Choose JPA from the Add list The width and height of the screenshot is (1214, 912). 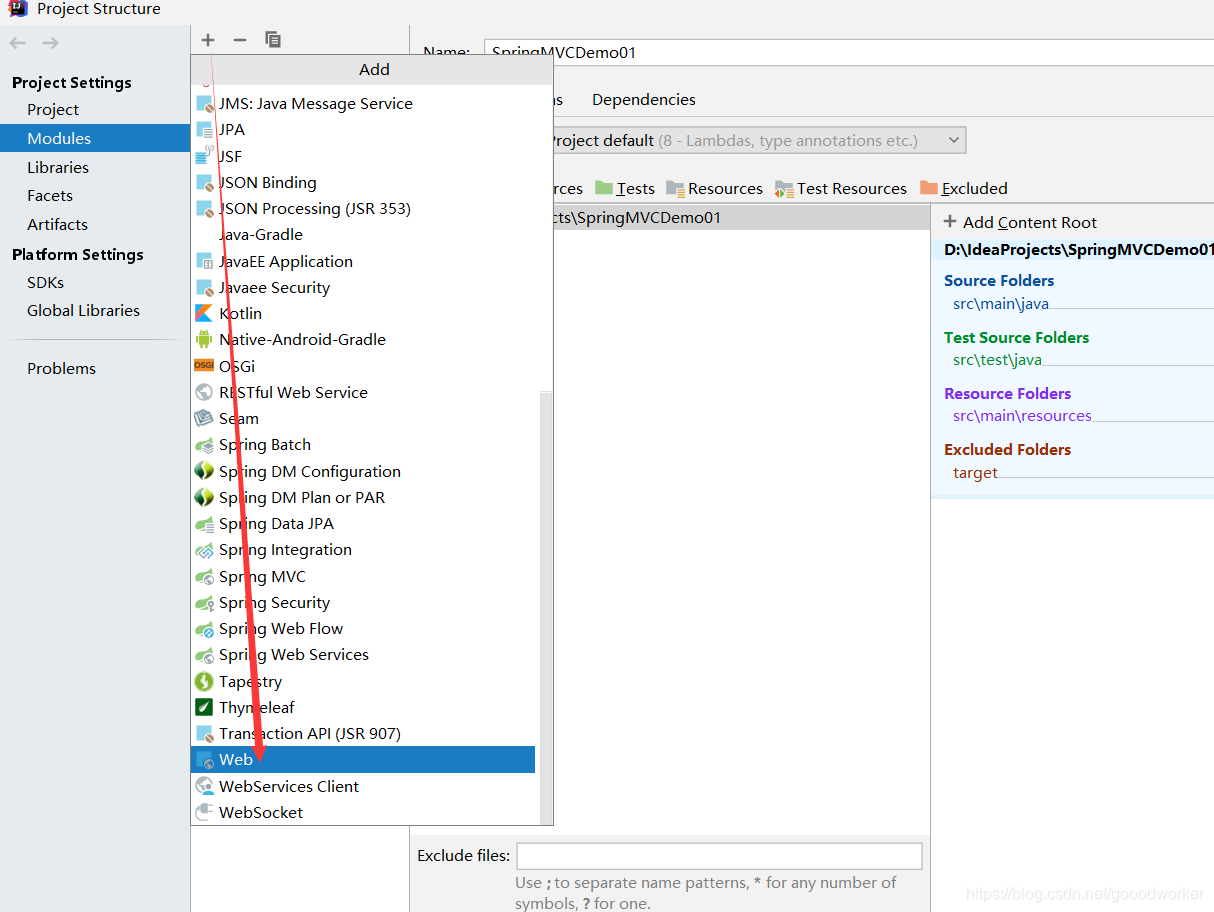[x=365, y=129]
